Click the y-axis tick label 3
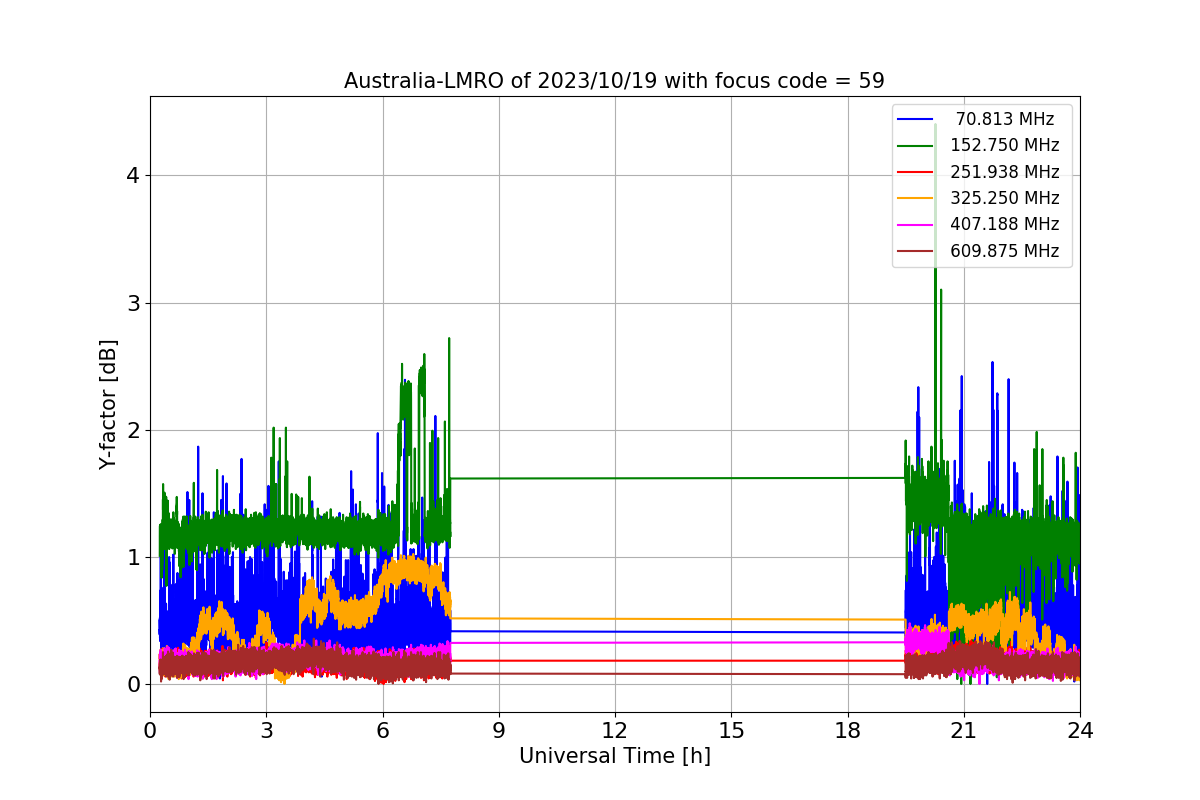This screenshot has width=1200, height=800. click(x=133, y=303)
